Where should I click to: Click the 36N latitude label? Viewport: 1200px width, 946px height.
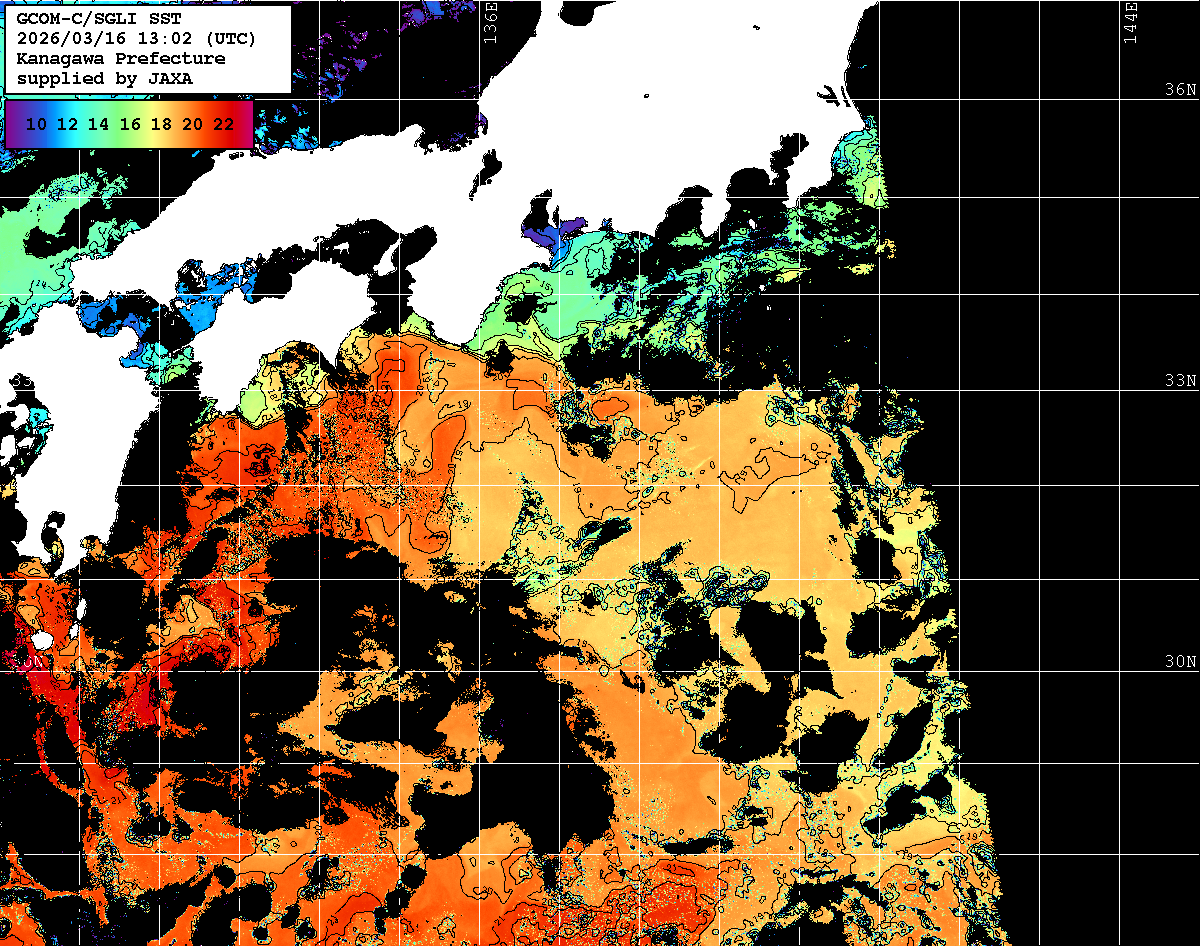[1180, 89]
